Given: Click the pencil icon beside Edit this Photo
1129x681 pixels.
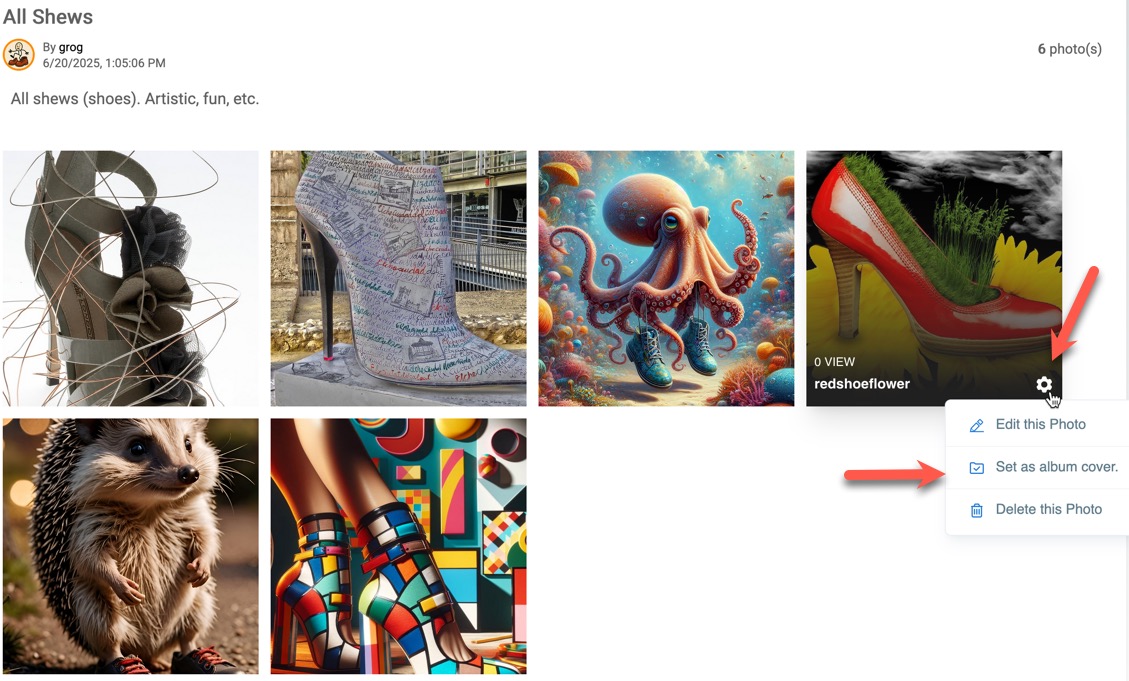Looking at the screenshot, I should (976, 425).
